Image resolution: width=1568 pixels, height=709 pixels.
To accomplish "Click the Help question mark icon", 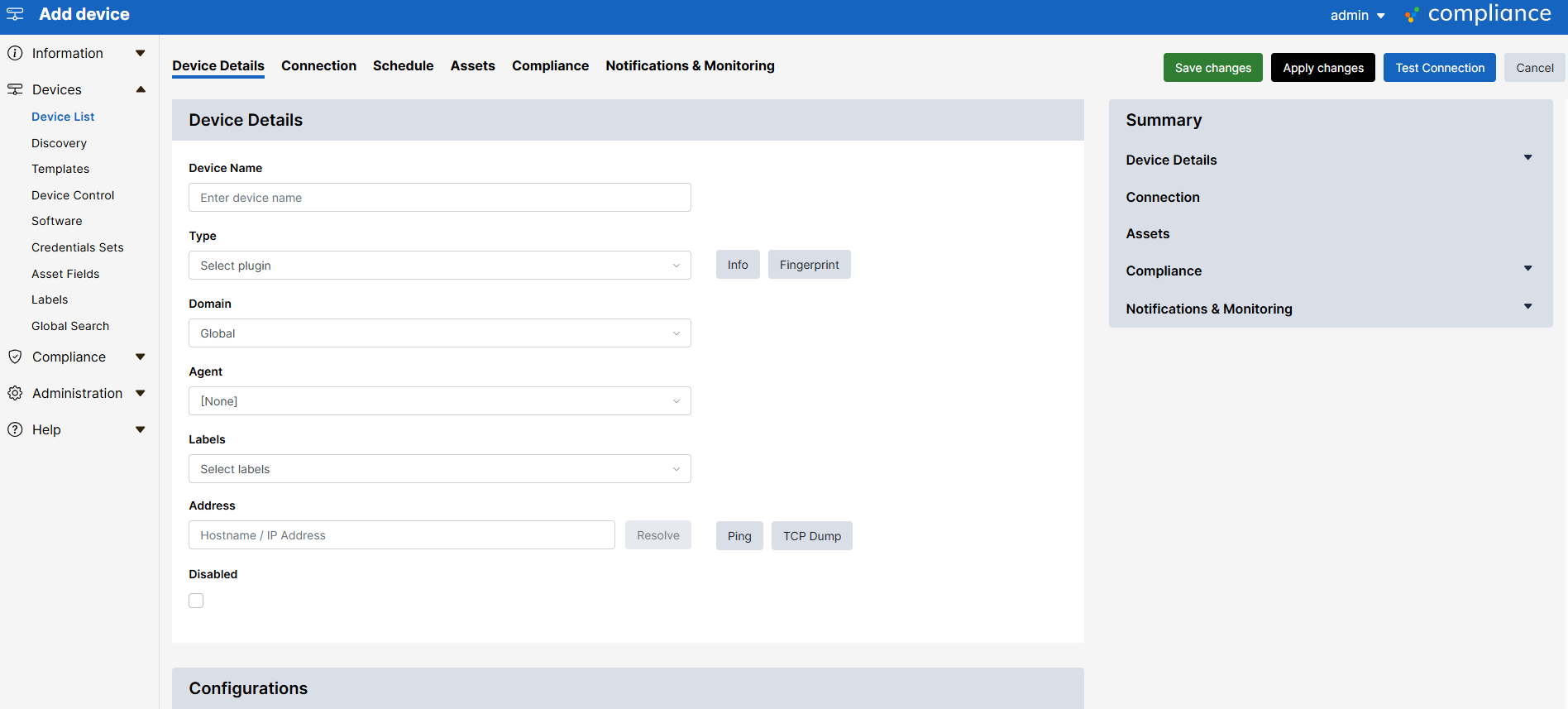I will [x=15, y=429].
